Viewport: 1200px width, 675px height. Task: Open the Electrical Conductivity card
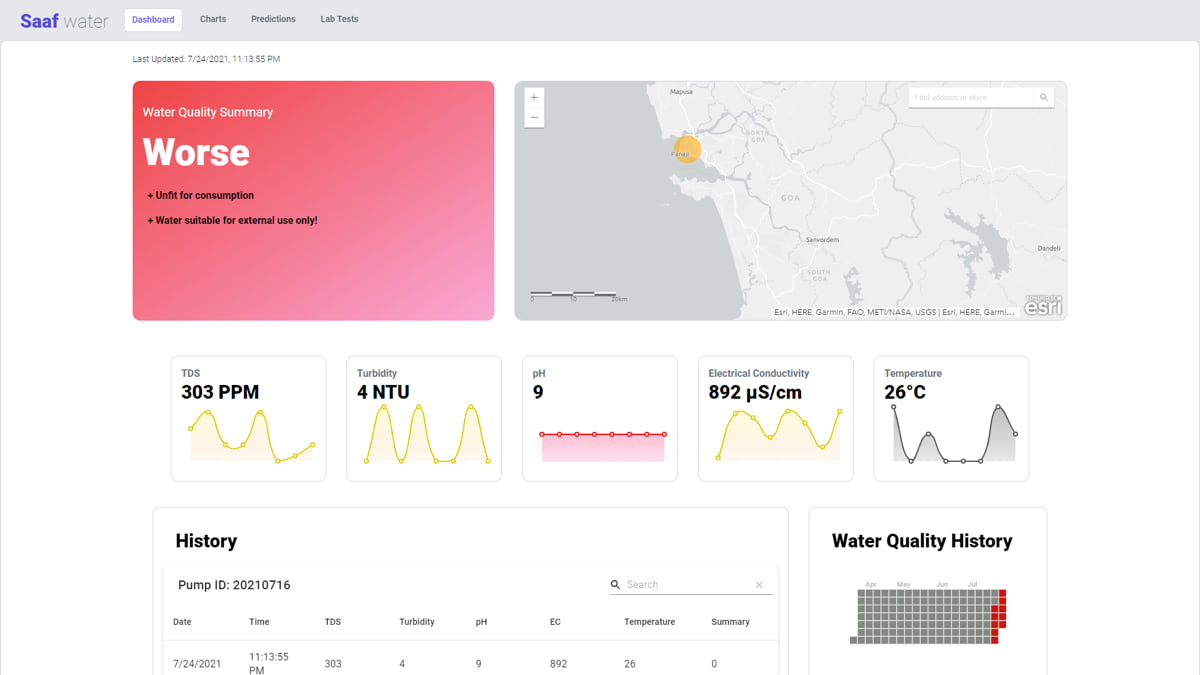click(776, 418)
